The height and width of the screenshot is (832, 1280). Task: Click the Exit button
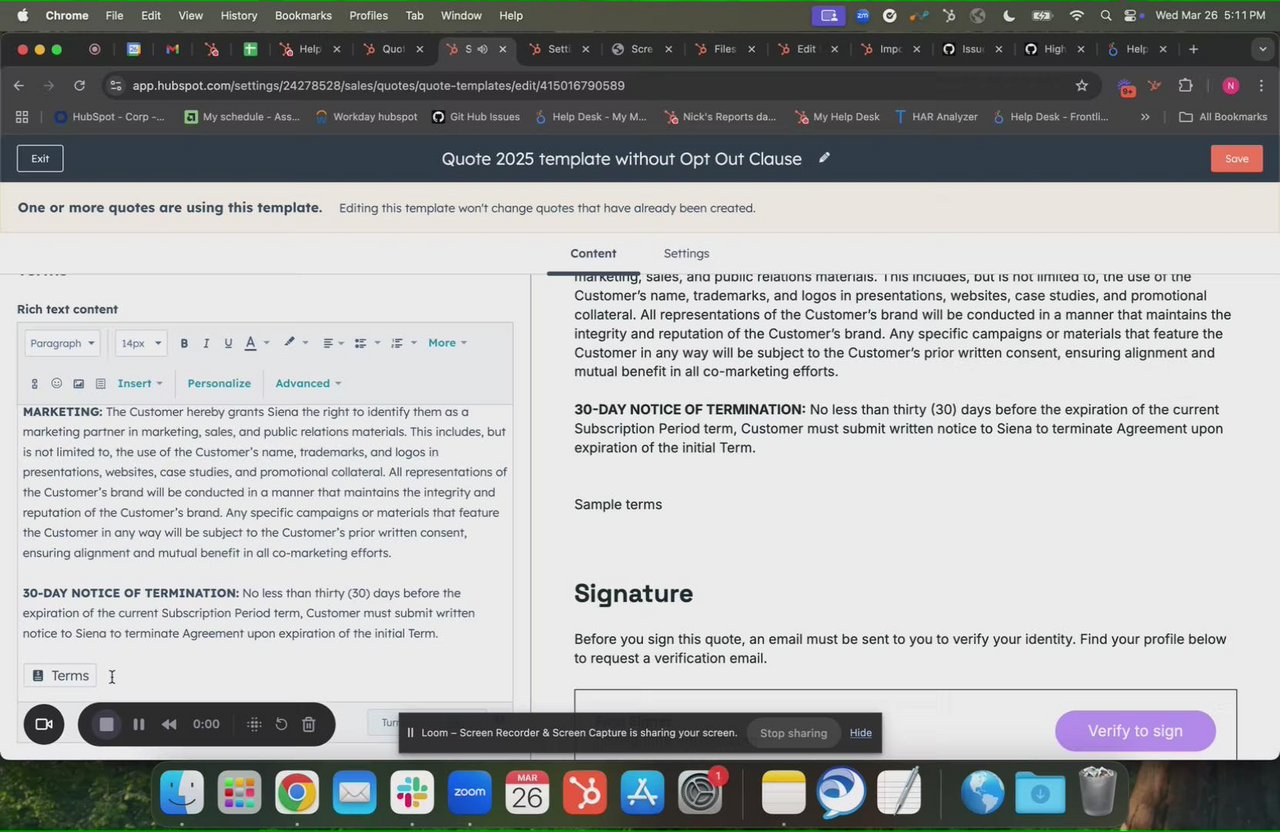pyautogui.click(x=40, y=159)
